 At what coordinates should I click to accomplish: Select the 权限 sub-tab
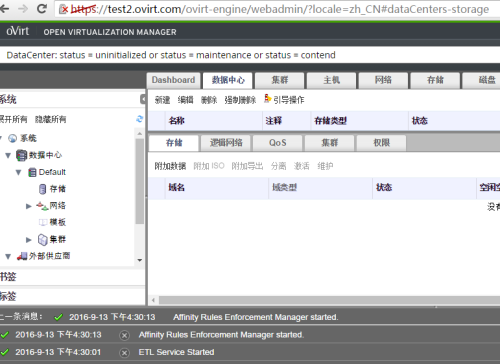click(381, 143)
